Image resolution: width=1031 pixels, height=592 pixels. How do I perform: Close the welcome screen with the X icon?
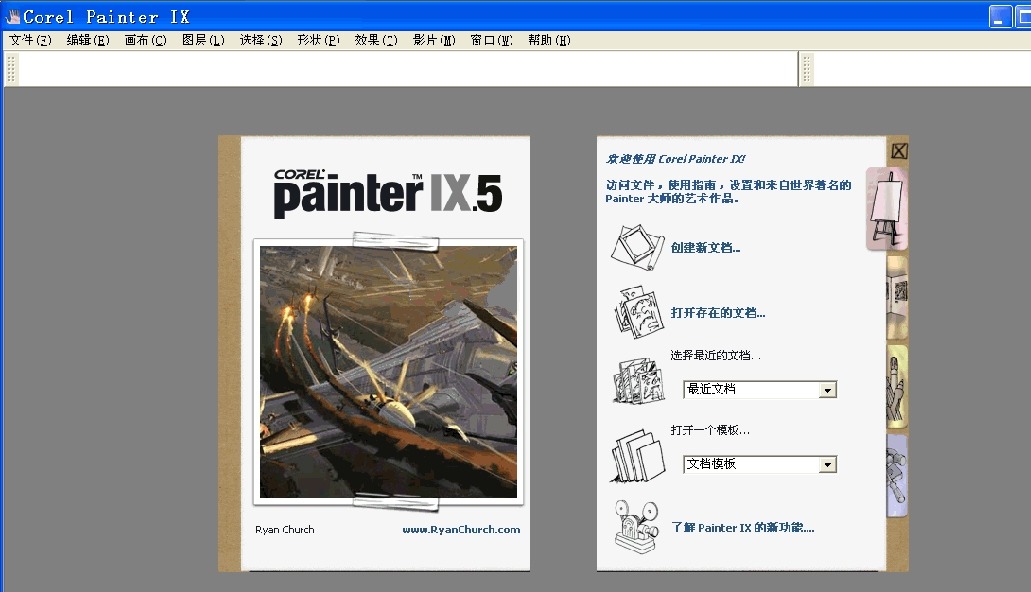click(x=899, y=151)
